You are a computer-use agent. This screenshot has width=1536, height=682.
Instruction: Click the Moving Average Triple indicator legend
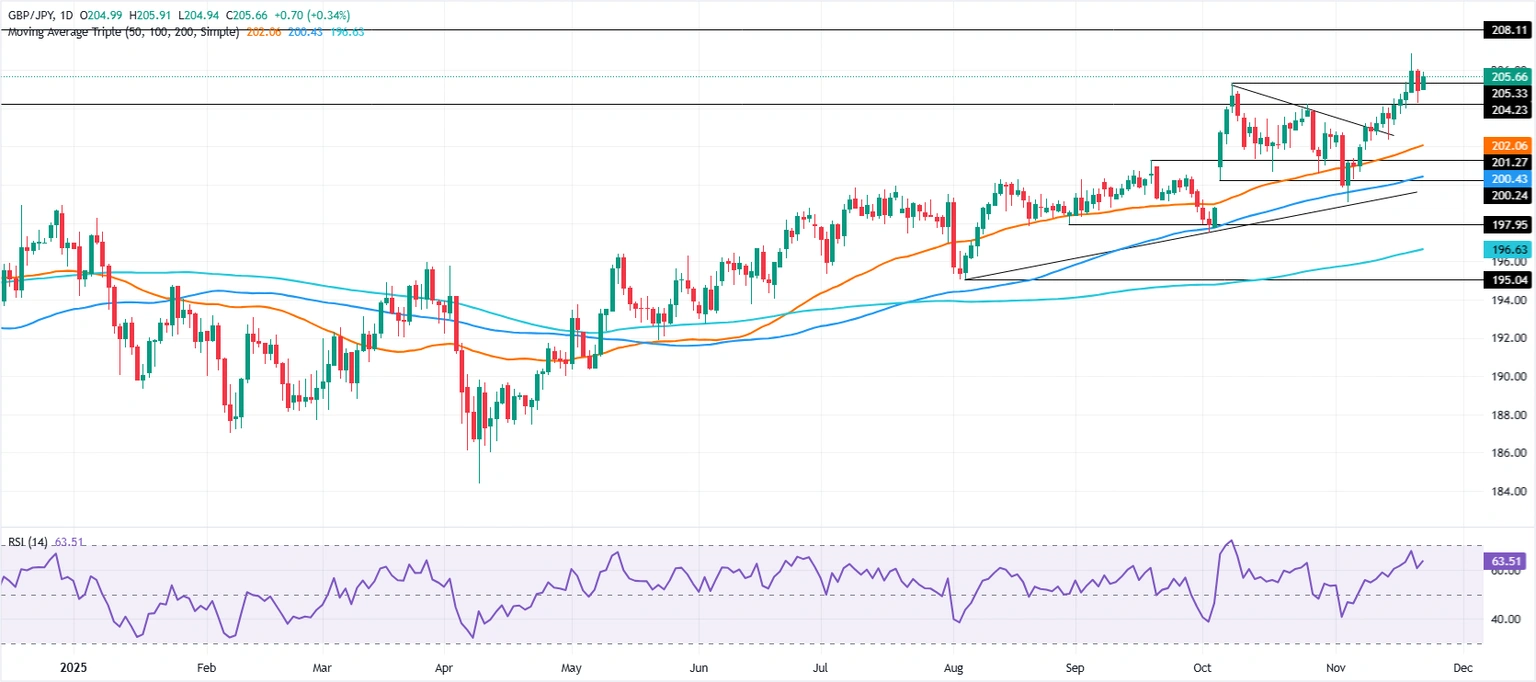click(x=120, y=32)
